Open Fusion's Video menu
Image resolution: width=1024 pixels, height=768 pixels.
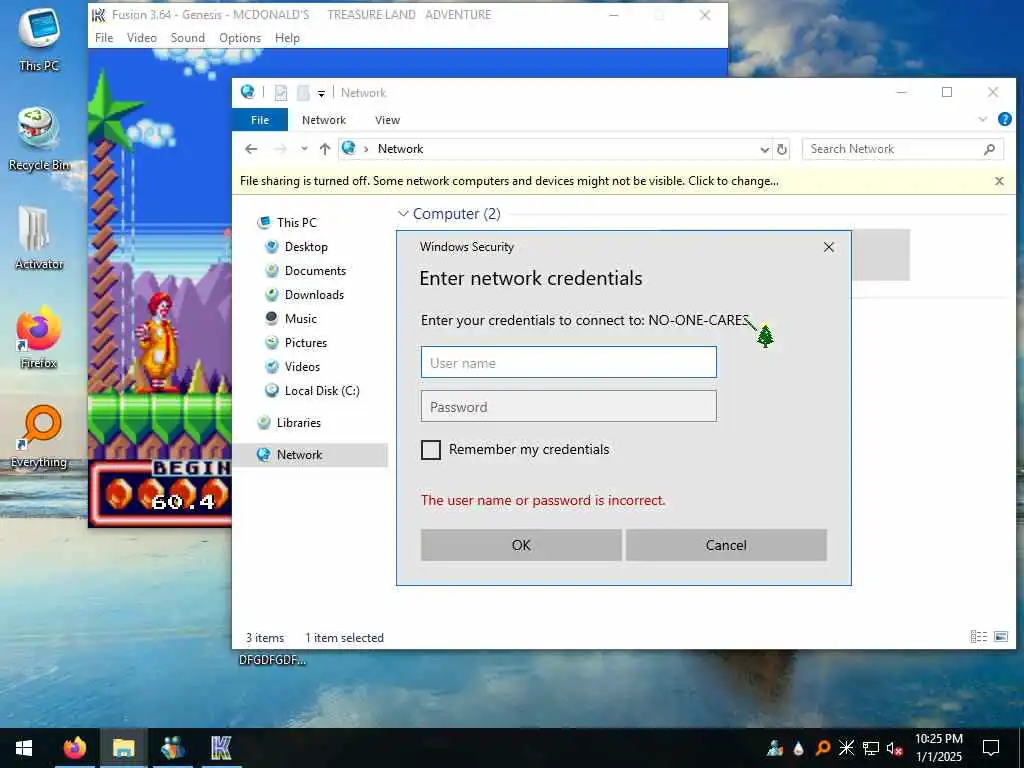142,38
